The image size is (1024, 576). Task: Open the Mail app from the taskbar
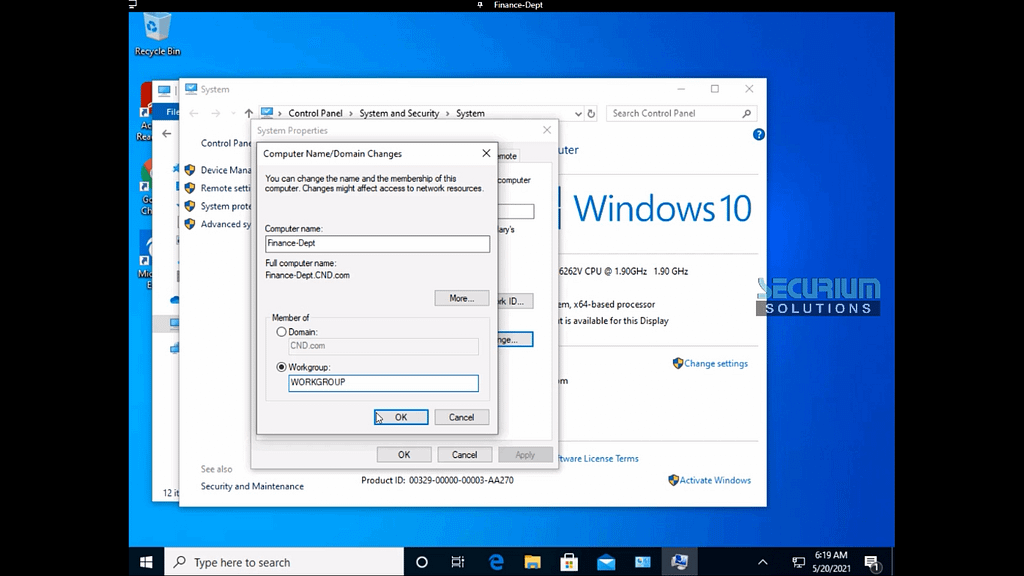pyautogui.click(x=606, y=562)
